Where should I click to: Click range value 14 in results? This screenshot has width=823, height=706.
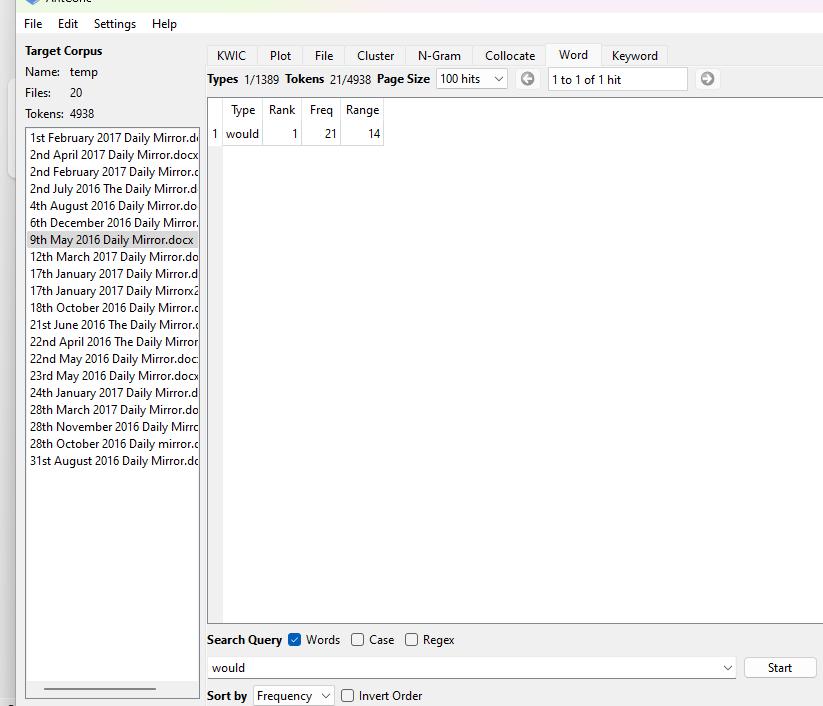click(362, 134)
